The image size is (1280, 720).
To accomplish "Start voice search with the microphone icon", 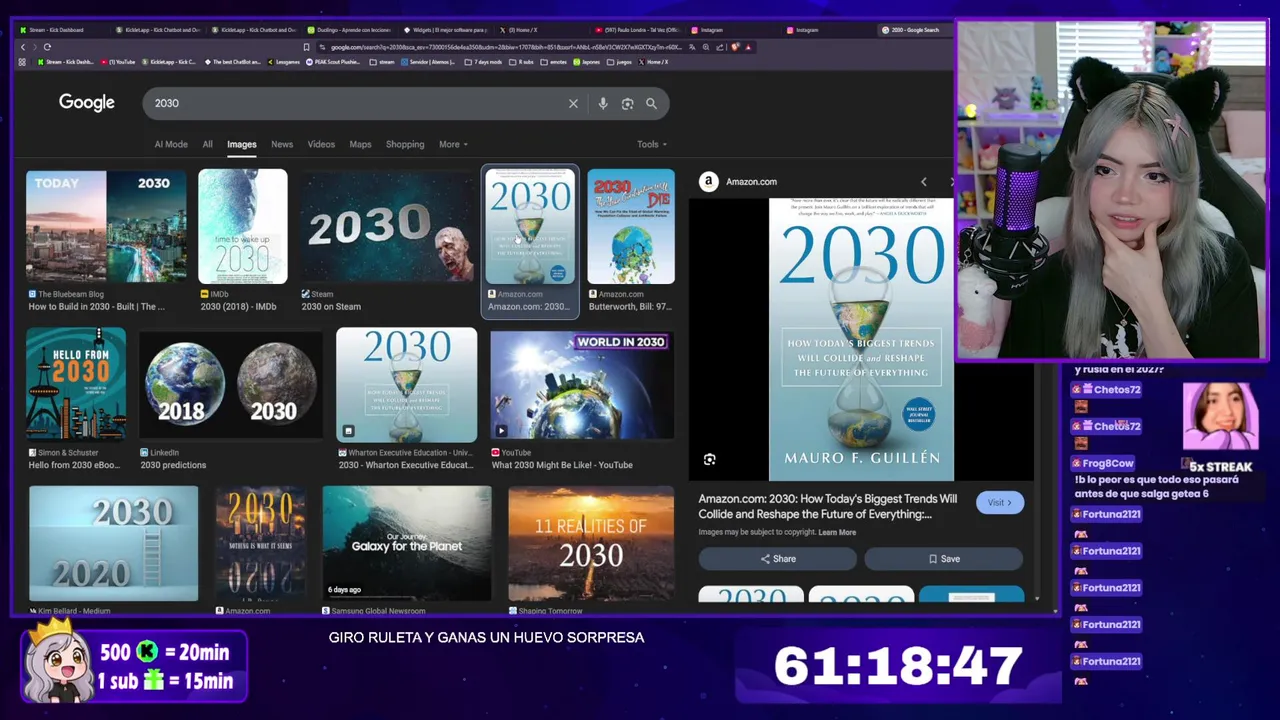I will point(602,103).
